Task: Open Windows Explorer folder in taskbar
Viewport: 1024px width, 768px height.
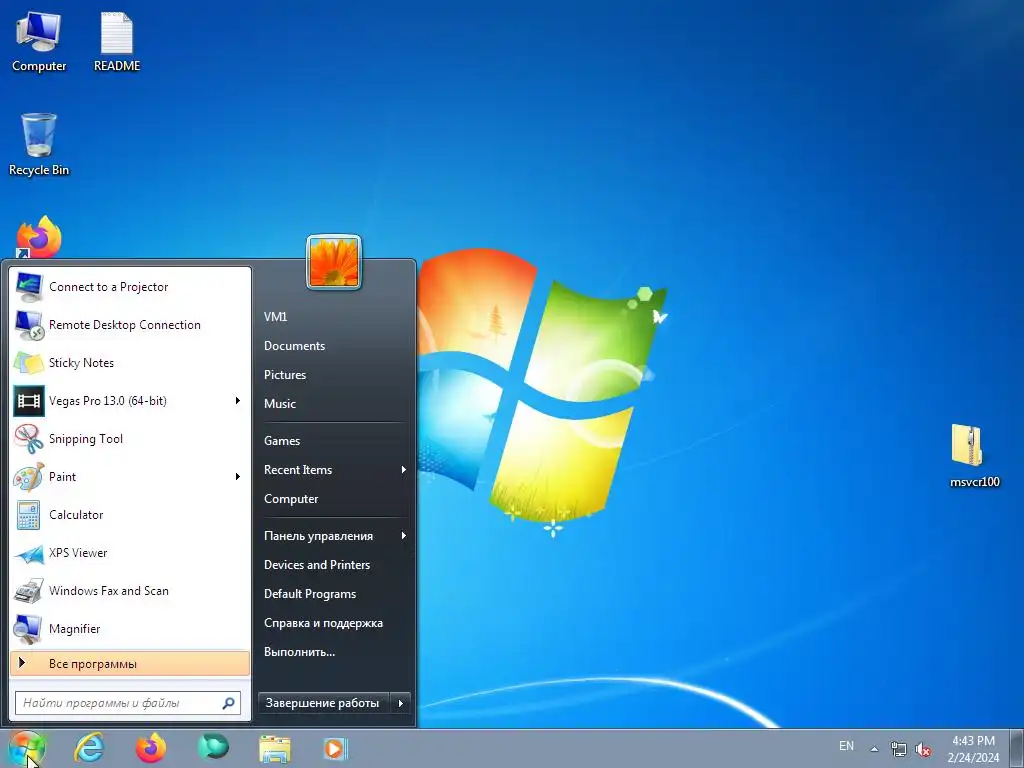Action: point(275,748)
